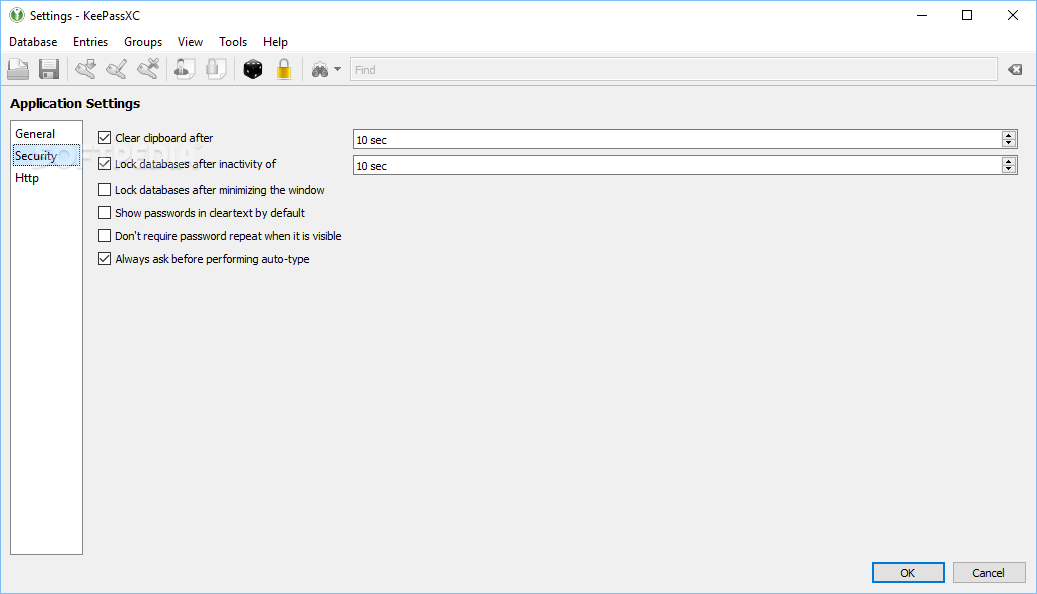Viewport: 1037px width, 594px height.
Task: Click the binoculars search icon
Action: (x=319, y=69)
